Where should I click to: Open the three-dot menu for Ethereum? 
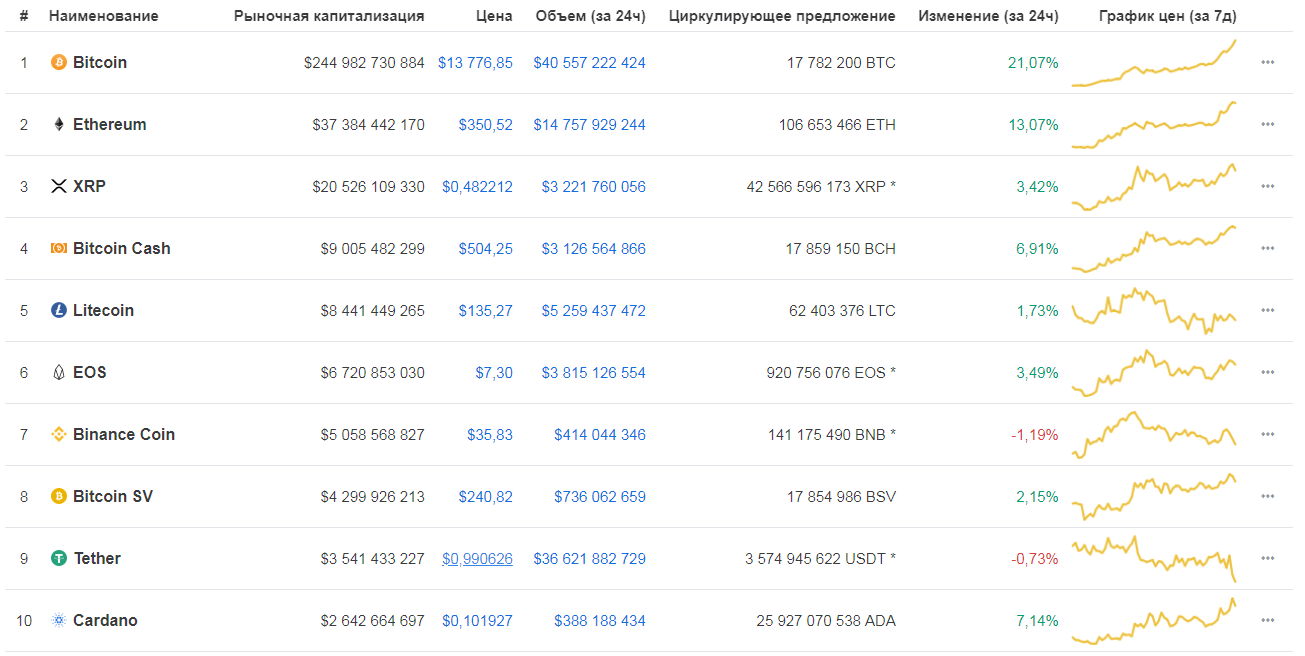(x=1268, y=124)
